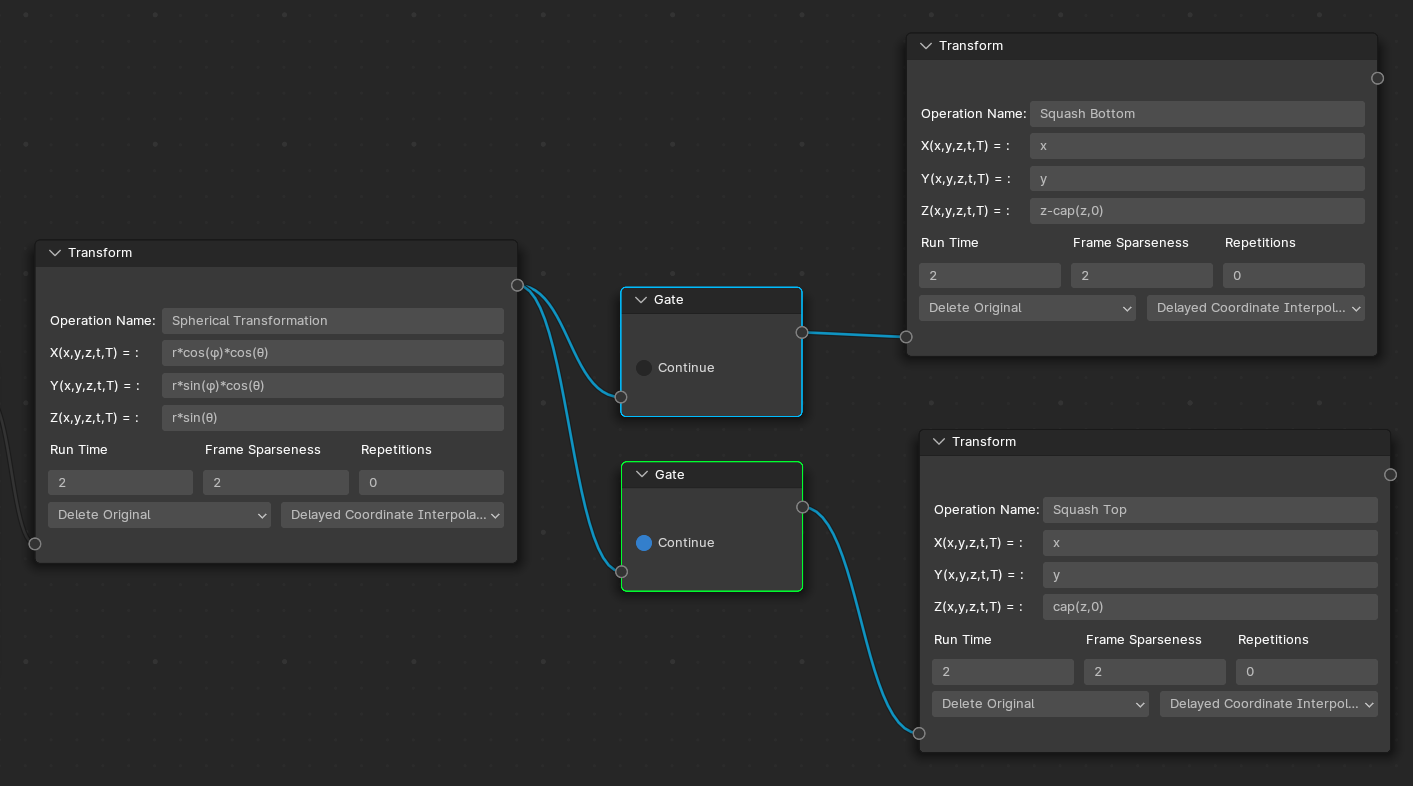Click Repetitions field in Squash Bottom node
The height and width of the screenshot is (786, 1413).
[1294, 276]
